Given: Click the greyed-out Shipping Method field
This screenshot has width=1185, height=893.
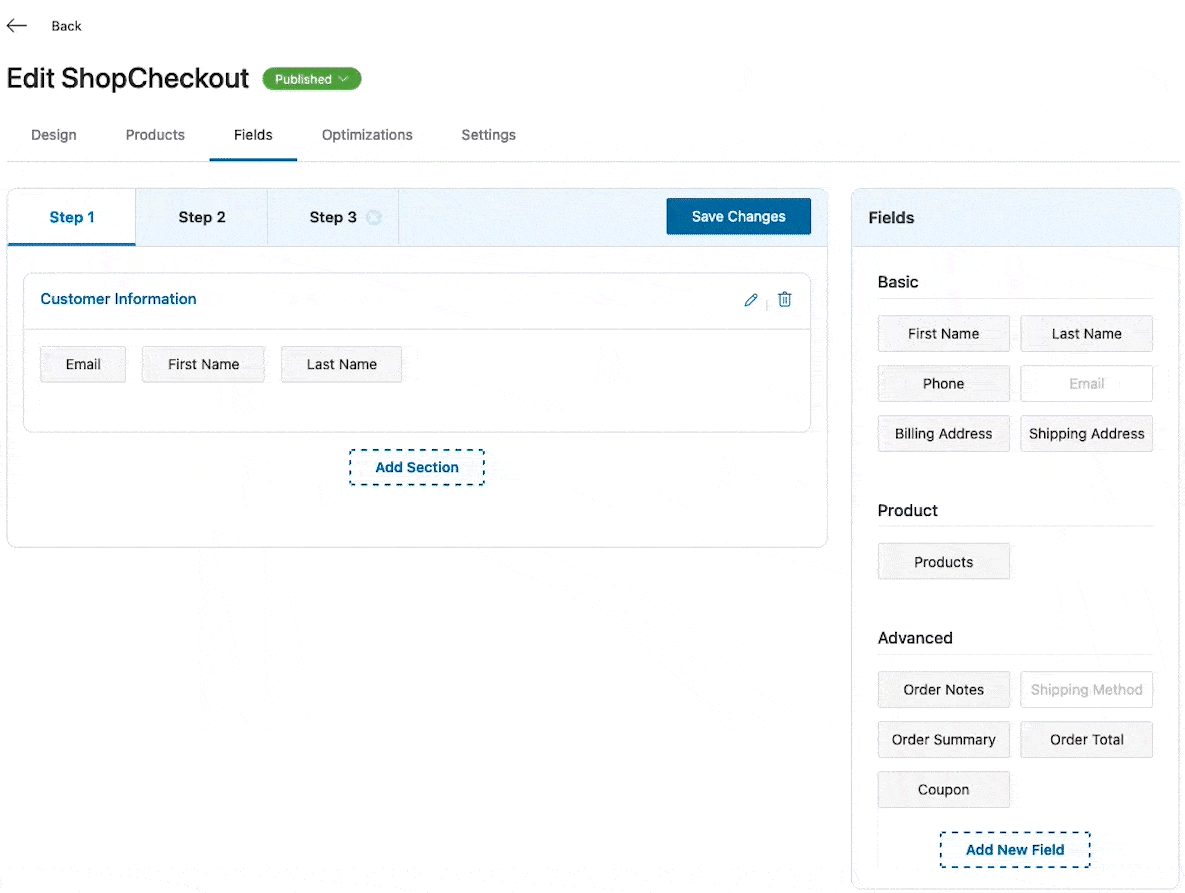Looking at the screenshot, I should pos(1086,689).
